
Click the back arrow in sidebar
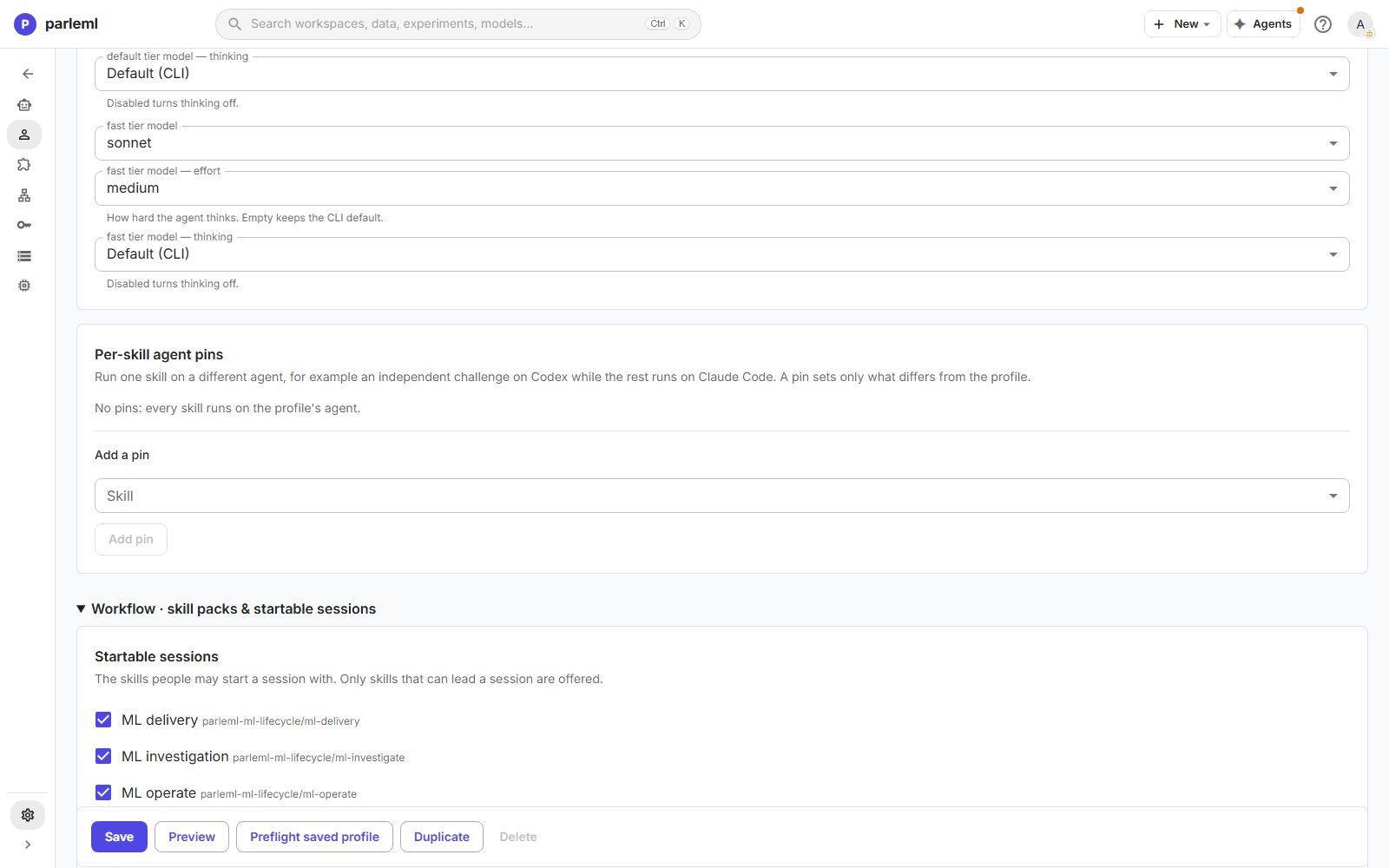coord(27,74)
